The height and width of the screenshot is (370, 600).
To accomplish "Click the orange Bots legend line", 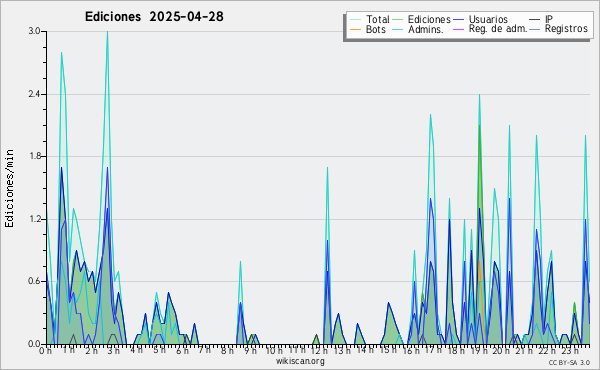I will pos(355,29).
